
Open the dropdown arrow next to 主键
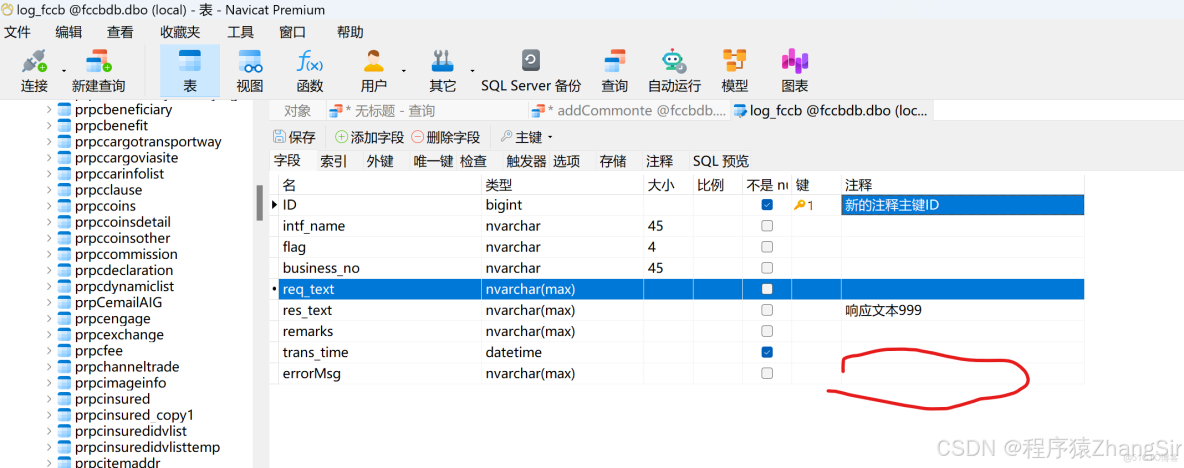(x=550, y=137)
